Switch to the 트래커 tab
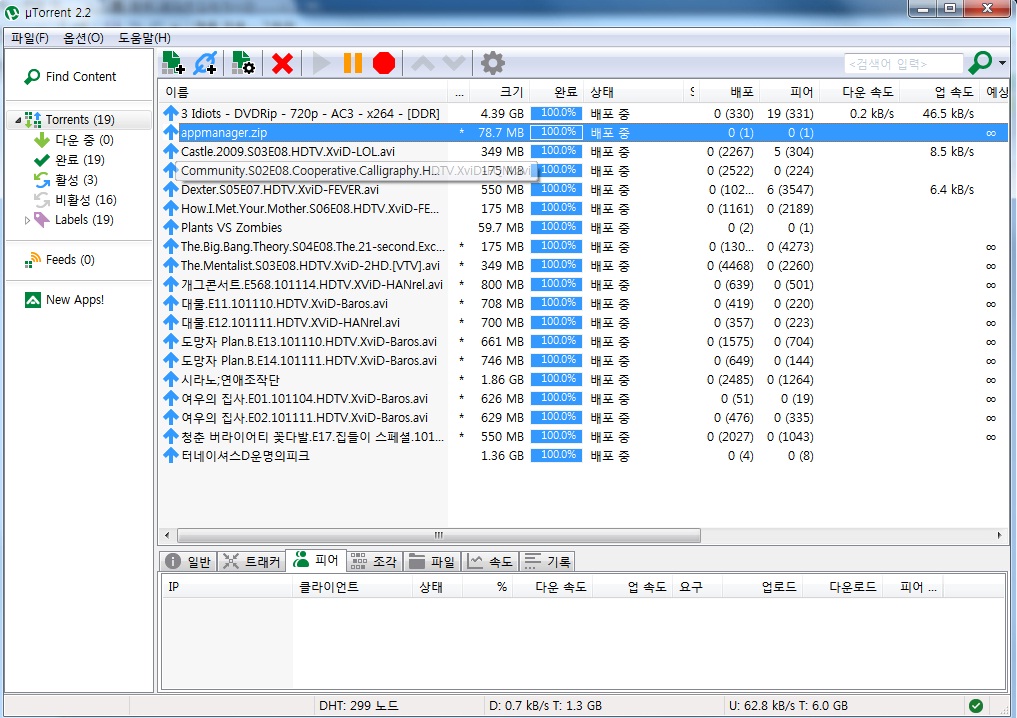 click(x=251, y=562)
